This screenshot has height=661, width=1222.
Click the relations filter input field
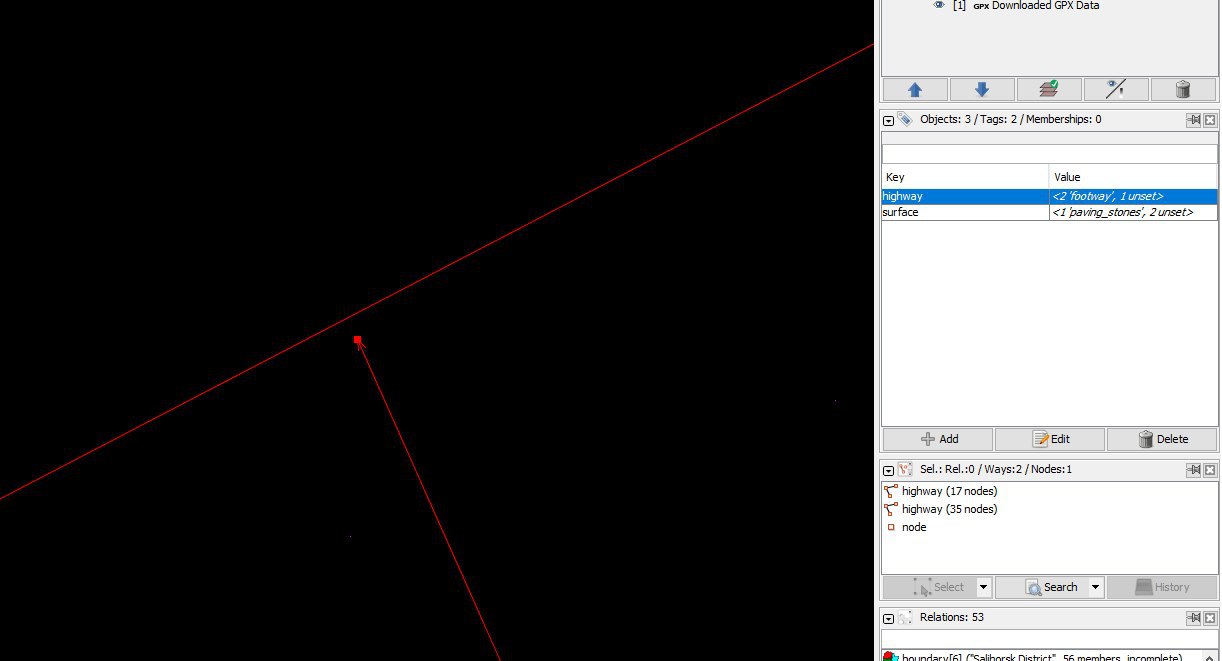[1049, 639]
